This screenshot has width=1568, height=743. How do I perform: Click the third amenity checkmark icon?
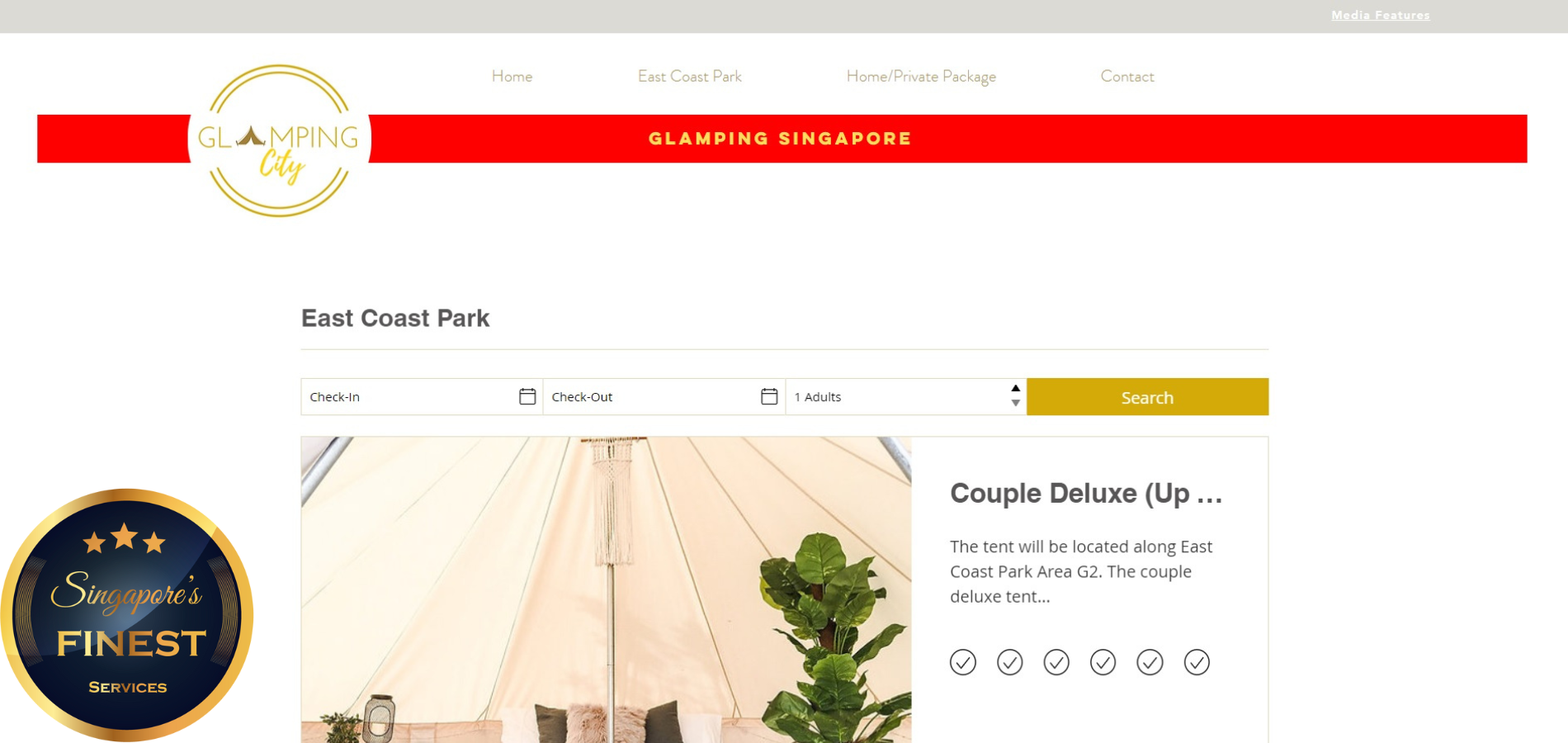1056,662
